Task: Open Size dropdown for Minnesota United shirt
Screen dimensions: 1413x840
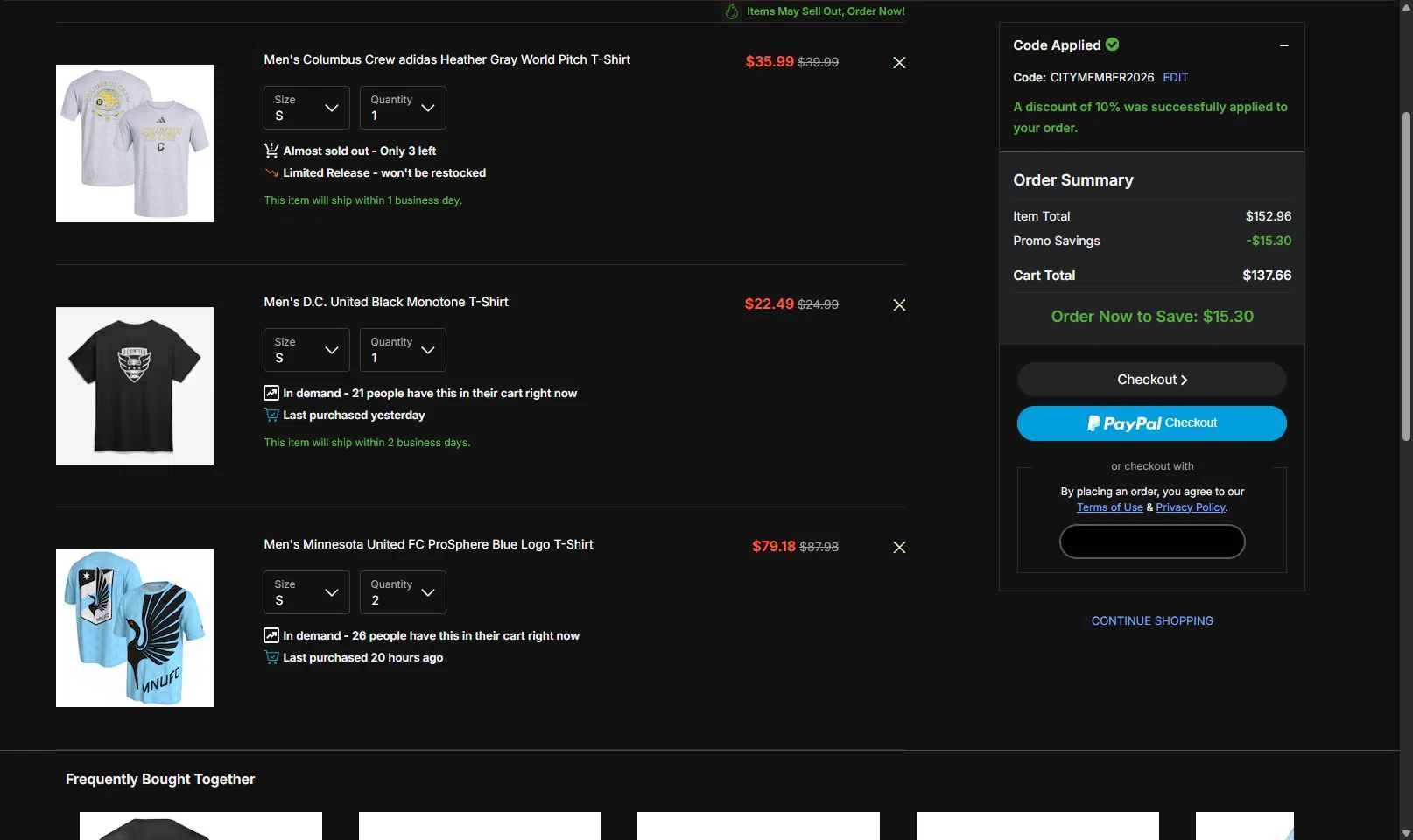Action: [306, 592]
